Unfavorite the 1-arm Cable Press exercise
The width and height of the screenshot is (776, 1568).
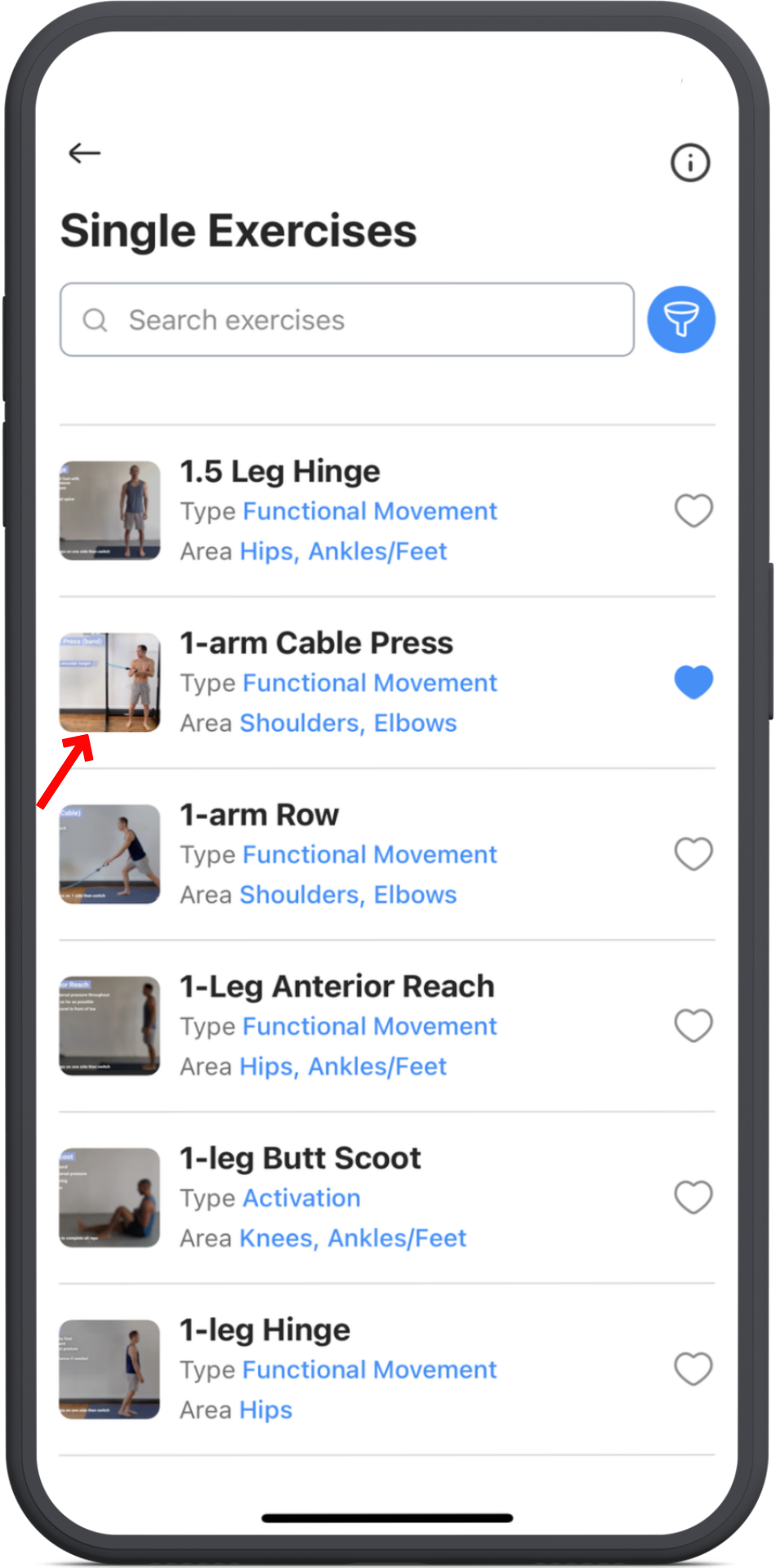[693, 683]
